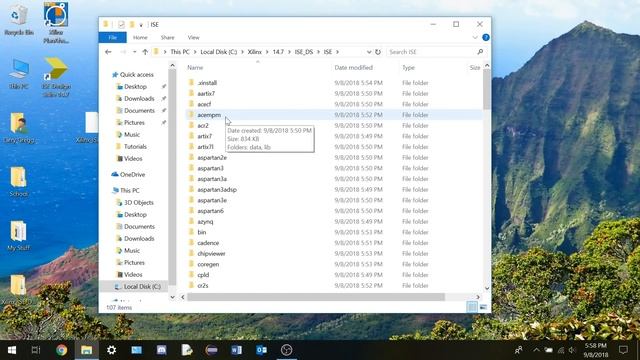
Task: Open the Action Center notifications icon
Action: [x=623, y=350]
